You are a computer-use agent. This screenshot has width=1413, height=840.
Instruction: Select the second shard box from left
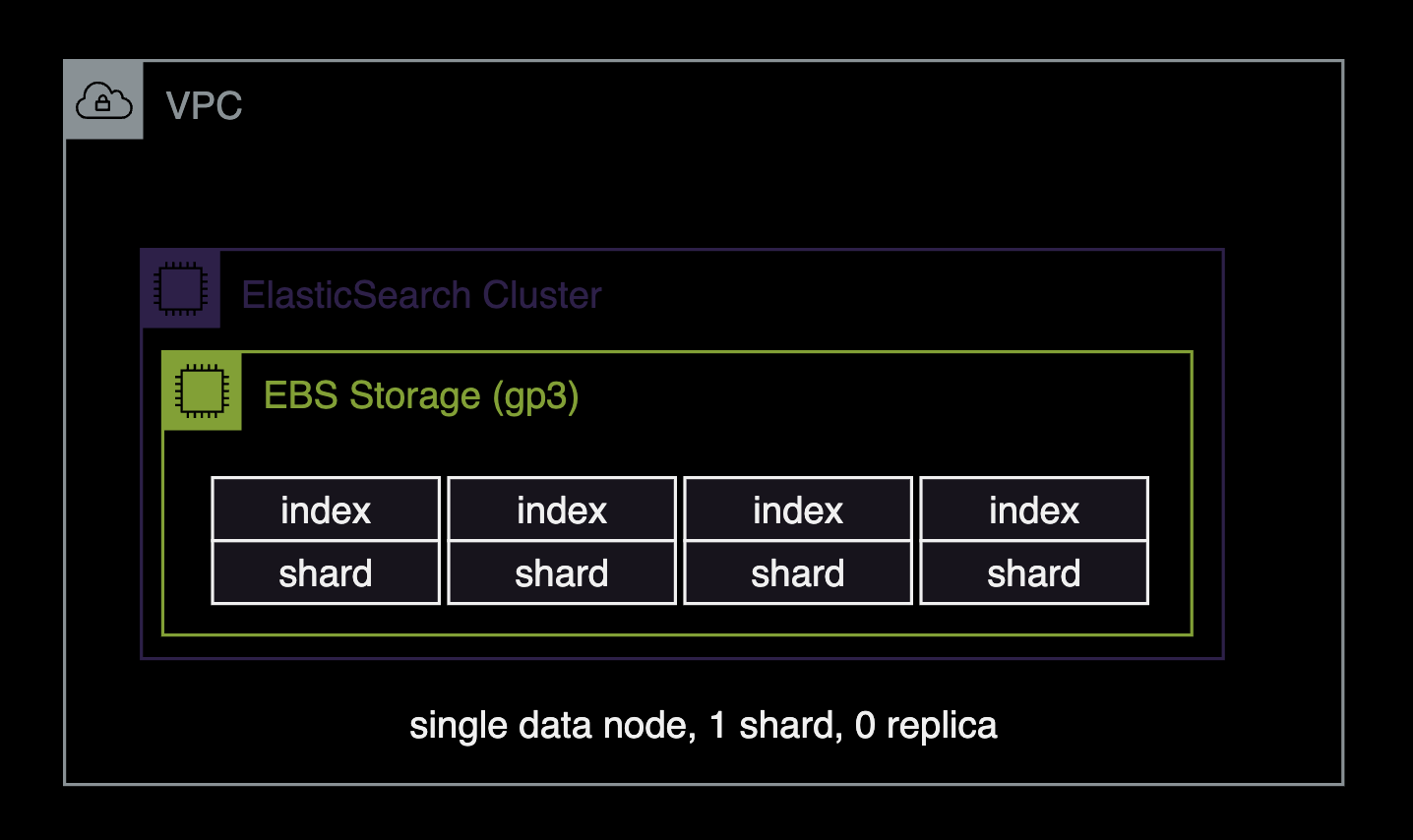click(562, 573)
